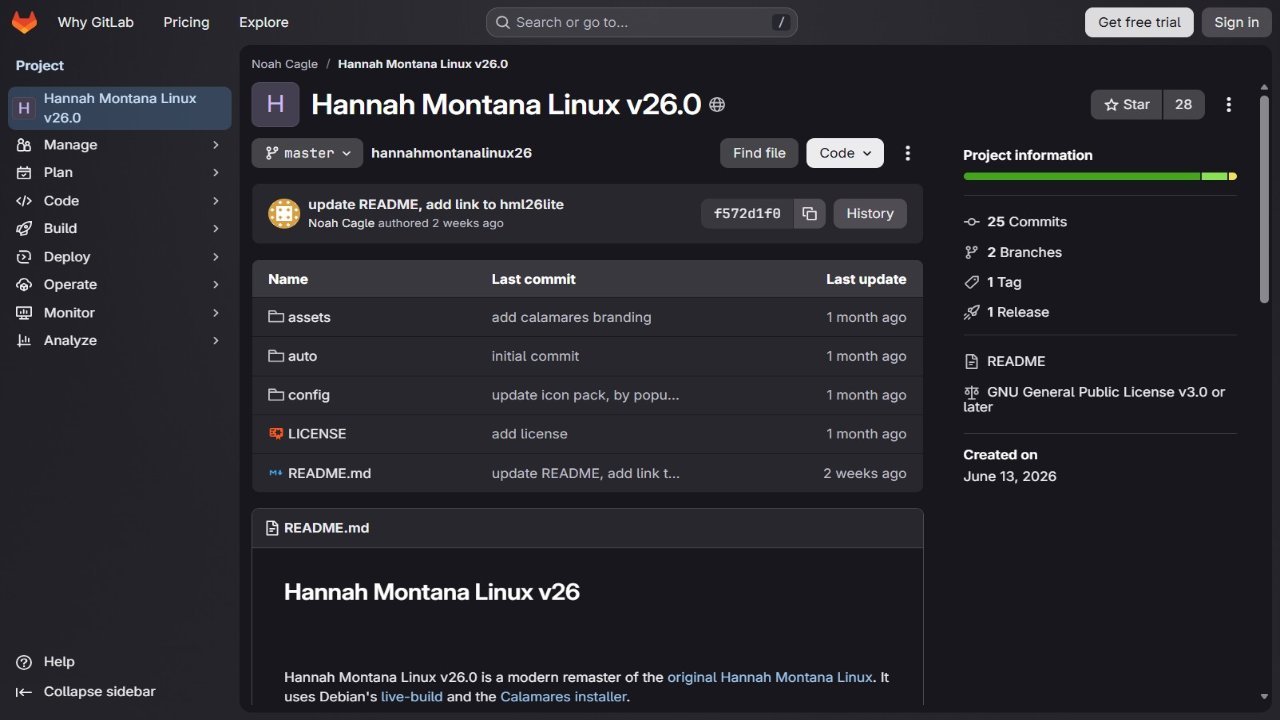
Task: Click the Noah Cagle commit avatar
Action: (284, 213)
